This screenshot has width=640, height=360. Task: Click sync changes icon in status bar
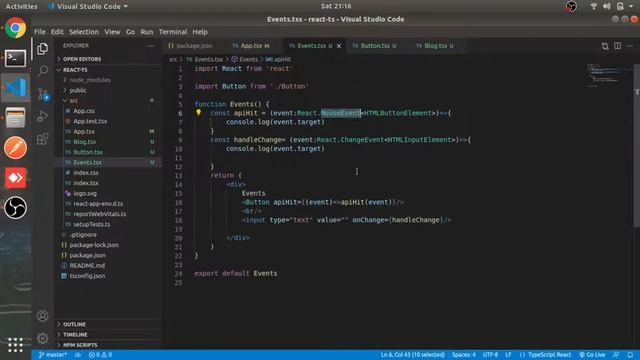coord(78,355)
